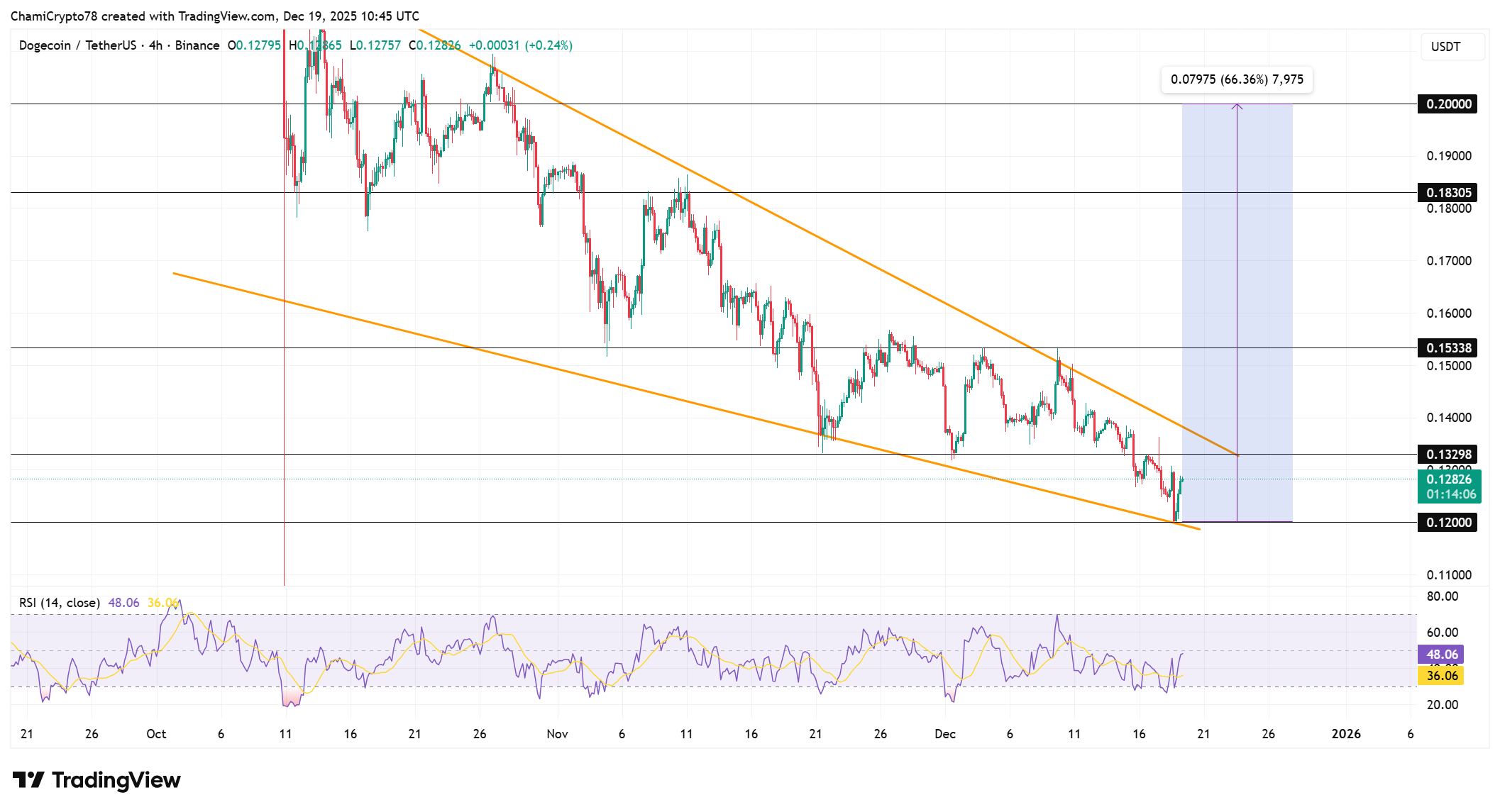Click the Dec date label on time axis

click(x=944, y=734)
